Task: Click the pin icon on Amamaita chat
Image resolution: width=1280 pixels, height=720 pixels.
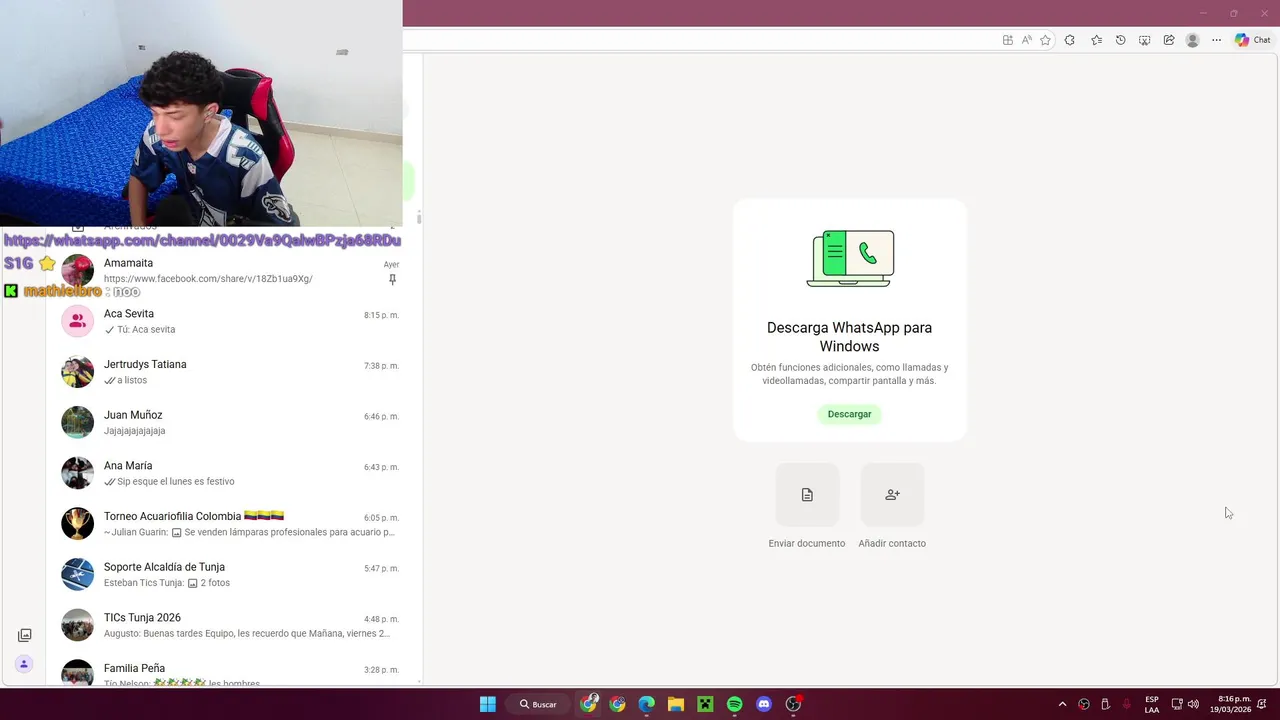Action: coord(392,280)
